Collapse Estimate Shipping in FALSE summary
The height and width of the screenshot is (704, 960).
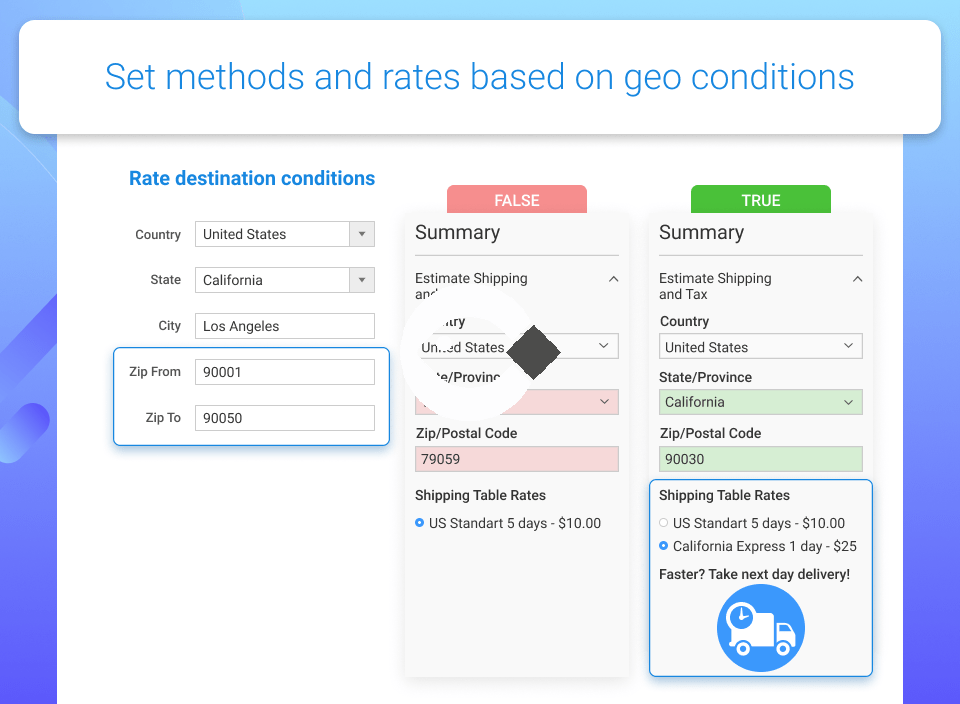point(613,279)
